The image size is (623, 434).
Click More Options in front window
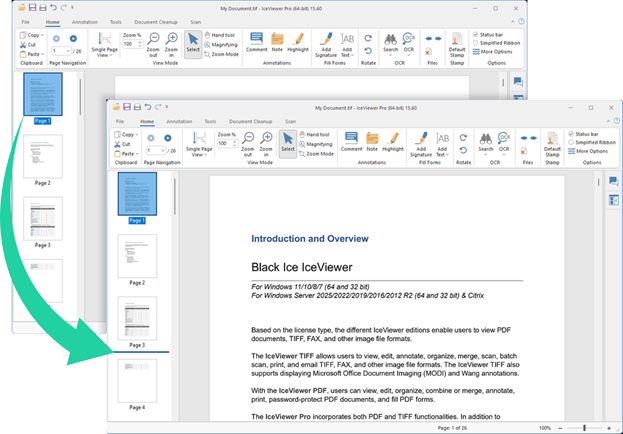pos(591,151)
